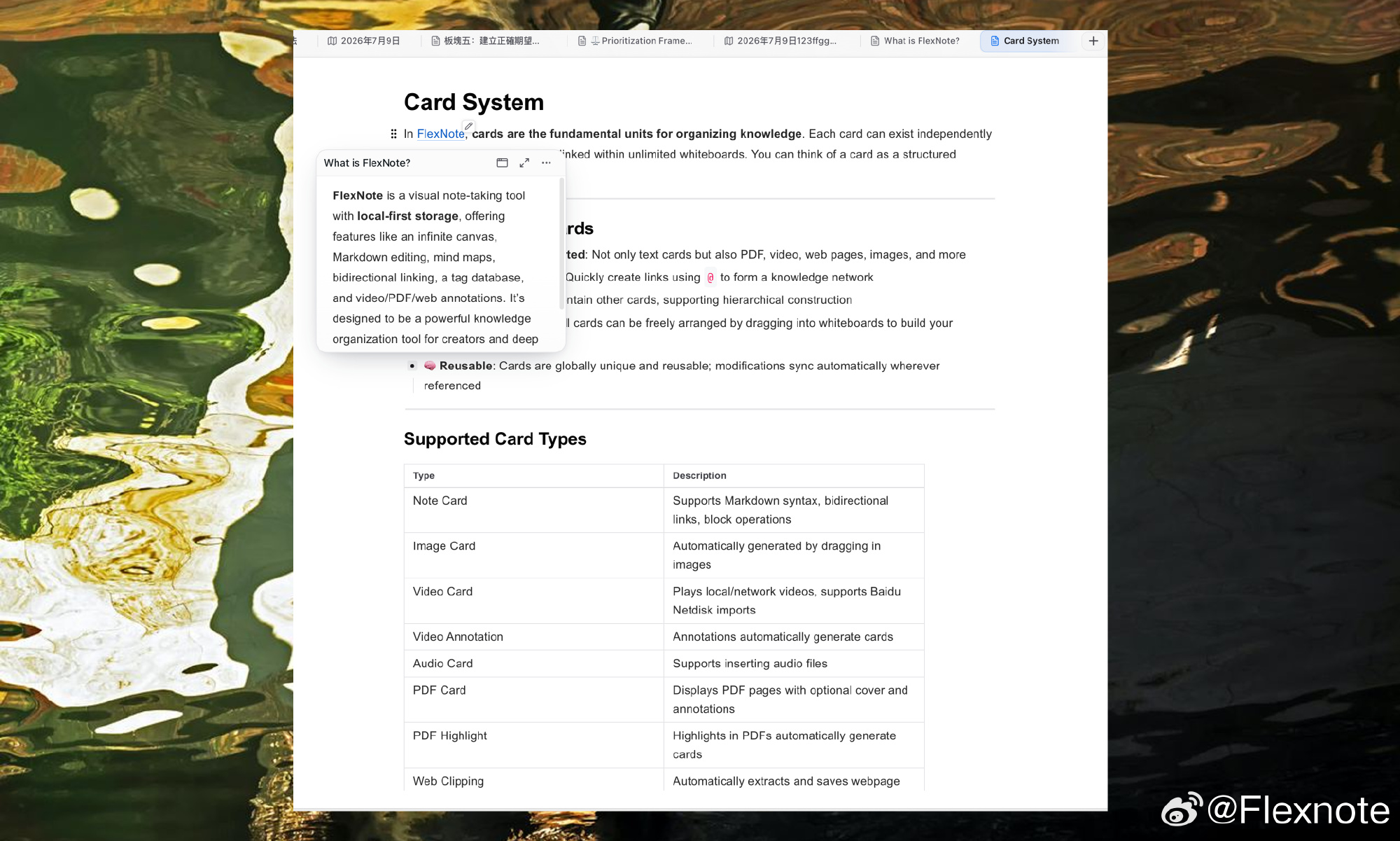This screenshot has height=841, width=1400.
Task: Click the @ inline code symbol
Action: [710, 277]
